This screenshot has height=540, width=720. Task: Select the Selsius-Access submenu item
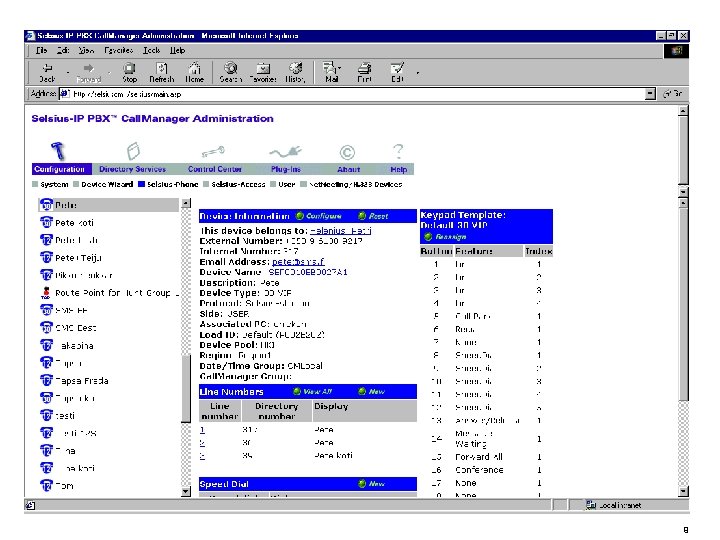click(x=234, y=184)
